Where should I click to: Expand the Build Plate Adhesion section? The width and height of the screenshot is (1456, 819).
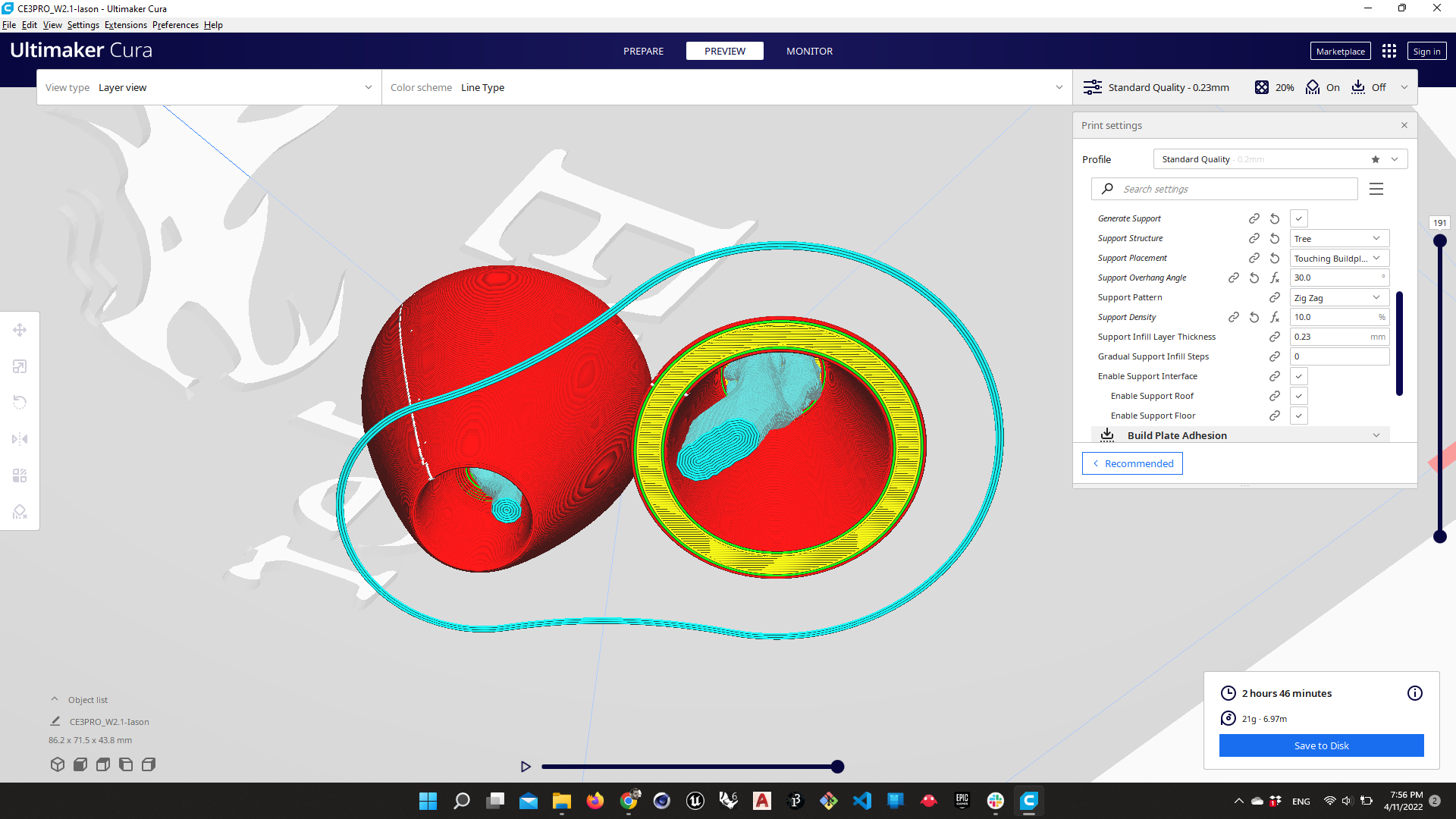(1241, 435)
